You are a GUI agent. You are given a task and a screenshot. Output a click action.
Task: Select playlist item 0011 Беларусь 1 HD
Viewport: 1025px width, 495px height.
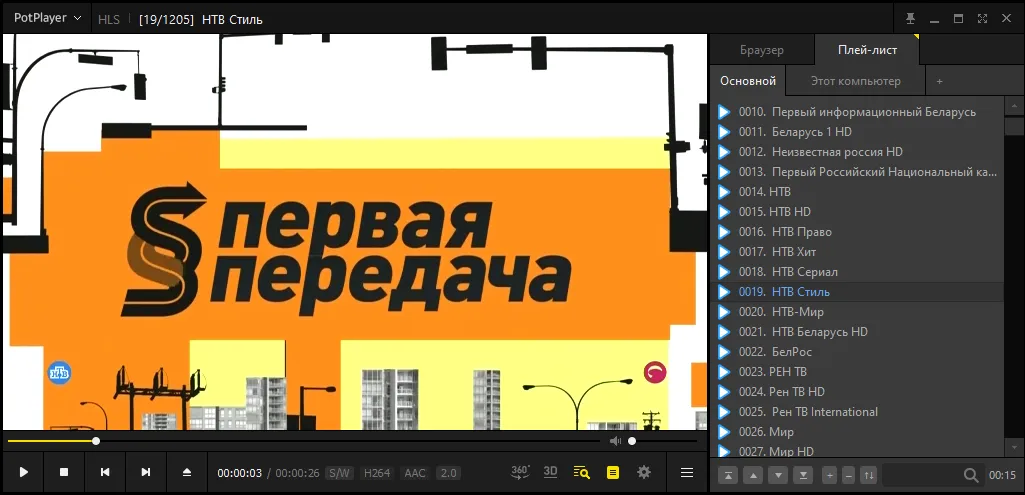click(x=857, y=131)
